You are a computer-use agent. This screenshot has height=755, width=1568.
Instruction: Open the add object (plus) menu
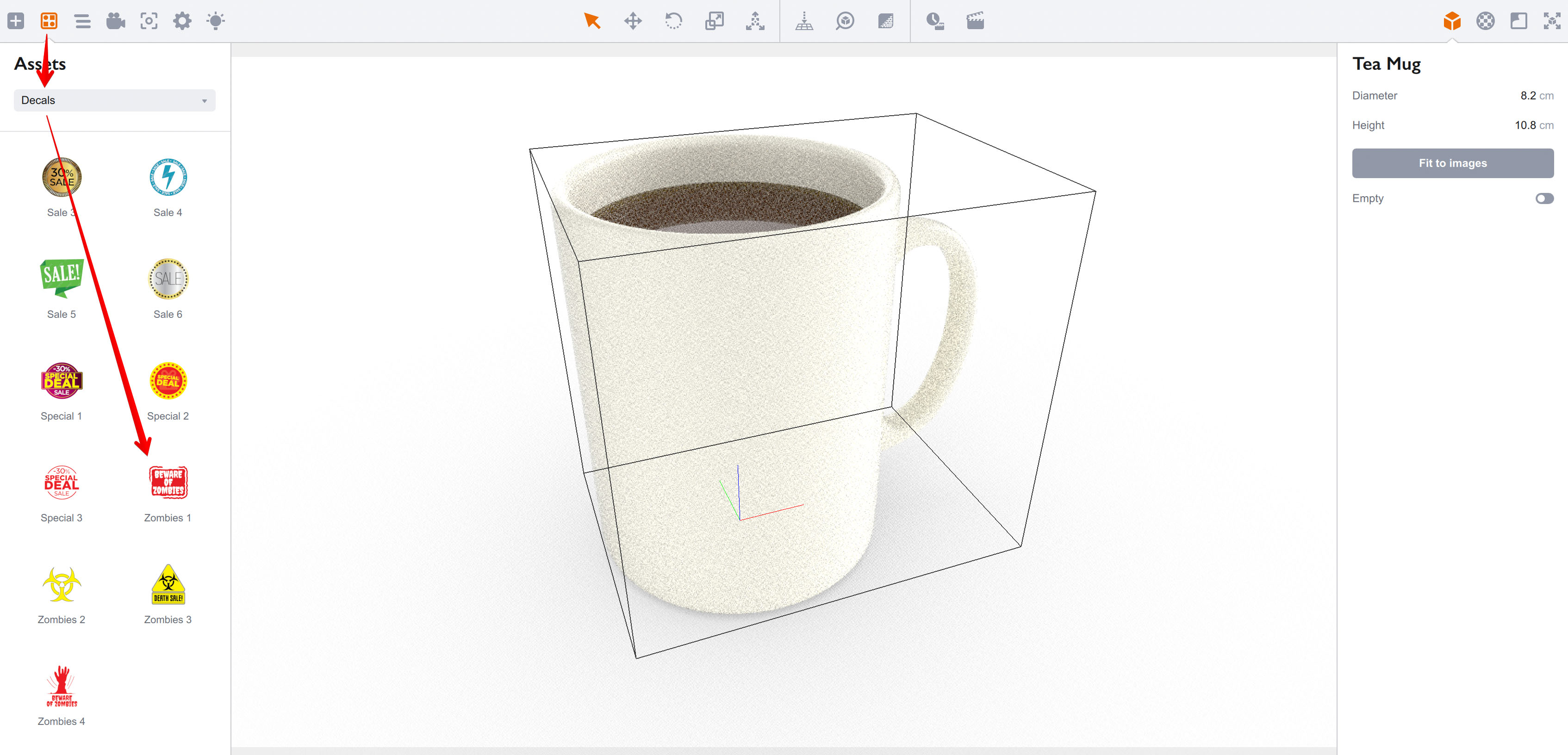coord(17,21)
